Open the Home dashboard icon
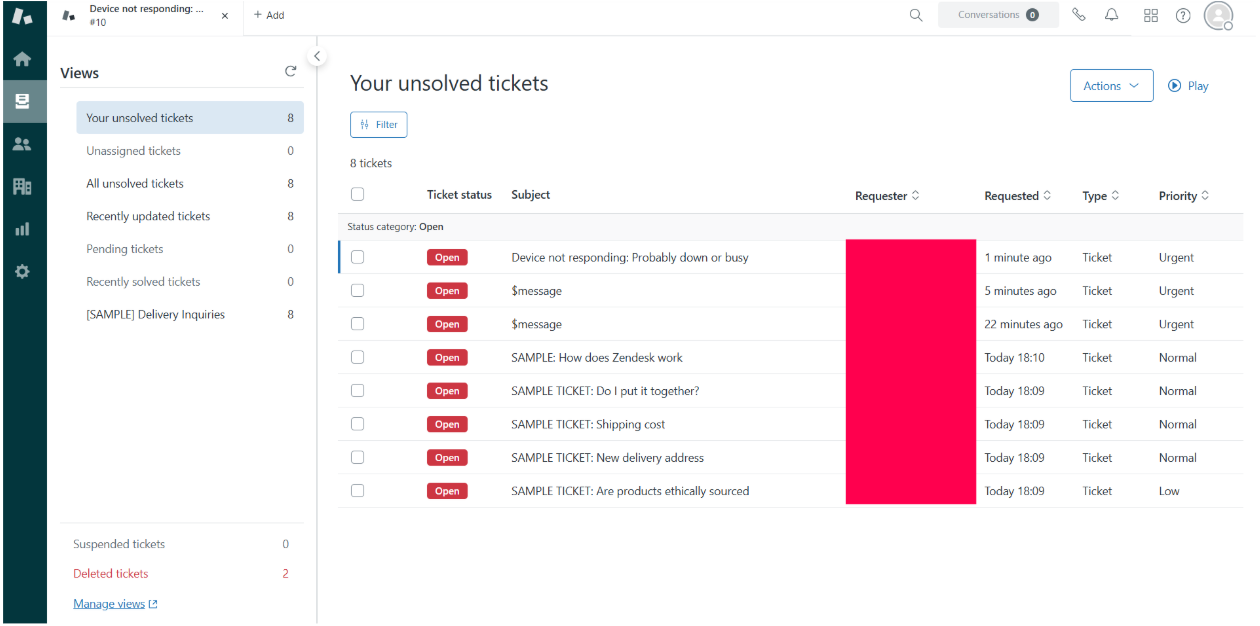This screenshot has height=626, width=1260. pyautogui.click(x=22, y=59)
